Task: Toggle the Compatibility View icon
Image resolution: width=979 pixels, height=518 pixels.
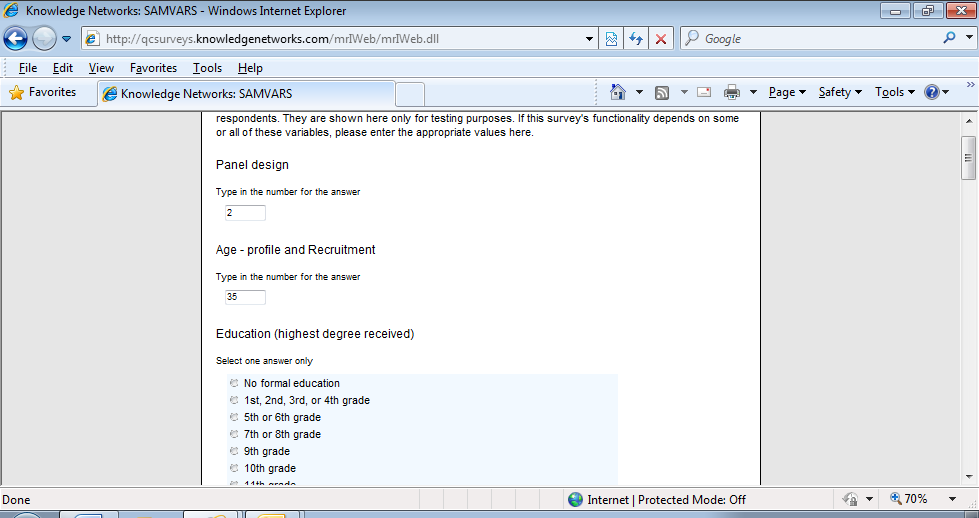Action: click(x=611, y=39)
